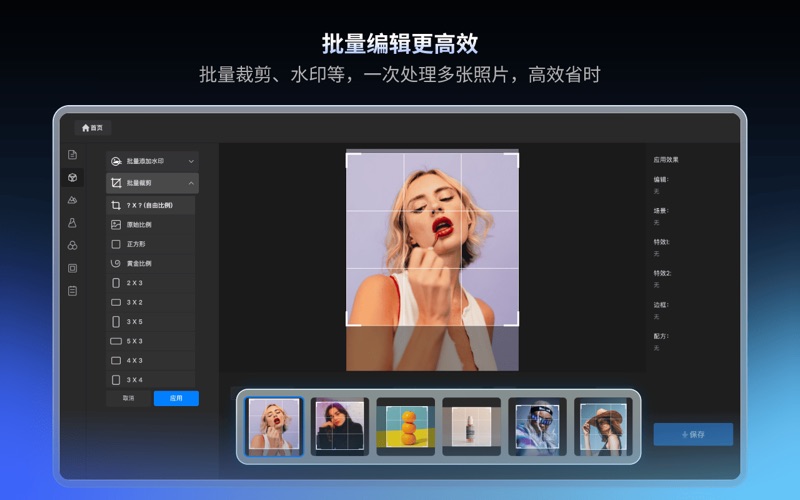Screen dimensions: 800x500
Task: Open the flask recipe sidebar icon
Action: click(x=72, y=223)
